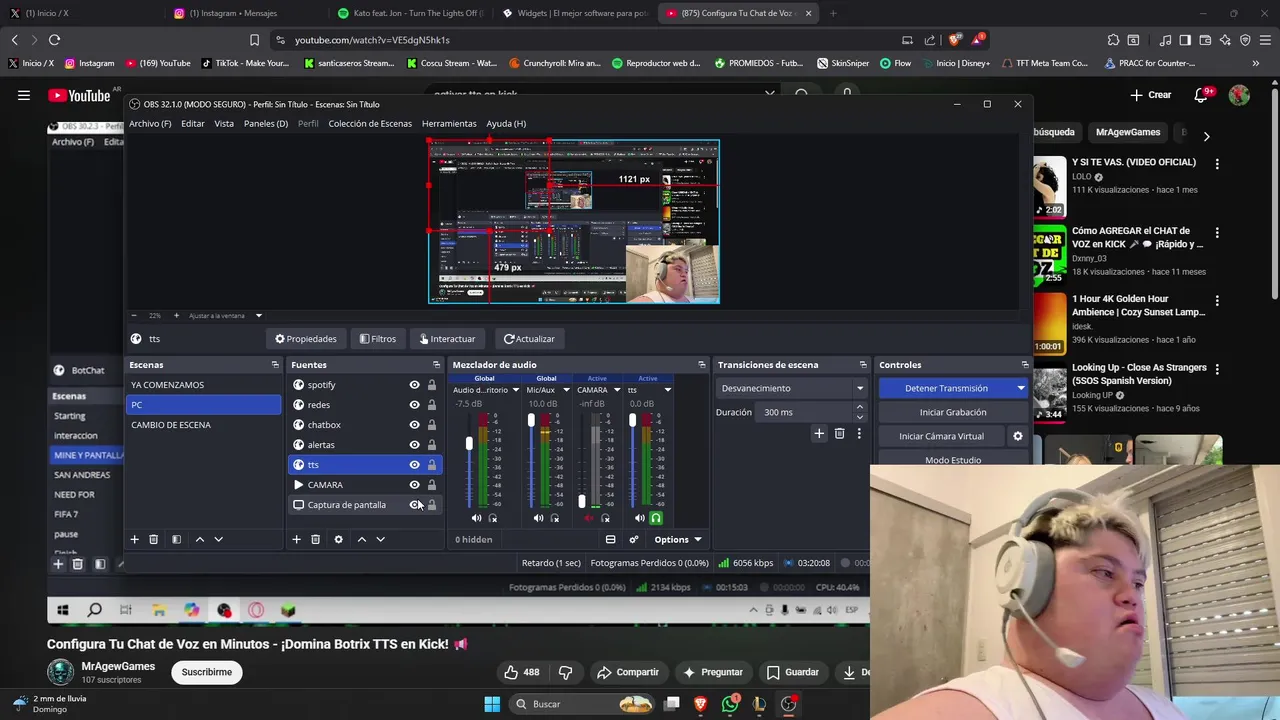The height and width of the screenshot is (720, 1280).
Task: Hide the tts source eye icon
Action: coord(414,465)
